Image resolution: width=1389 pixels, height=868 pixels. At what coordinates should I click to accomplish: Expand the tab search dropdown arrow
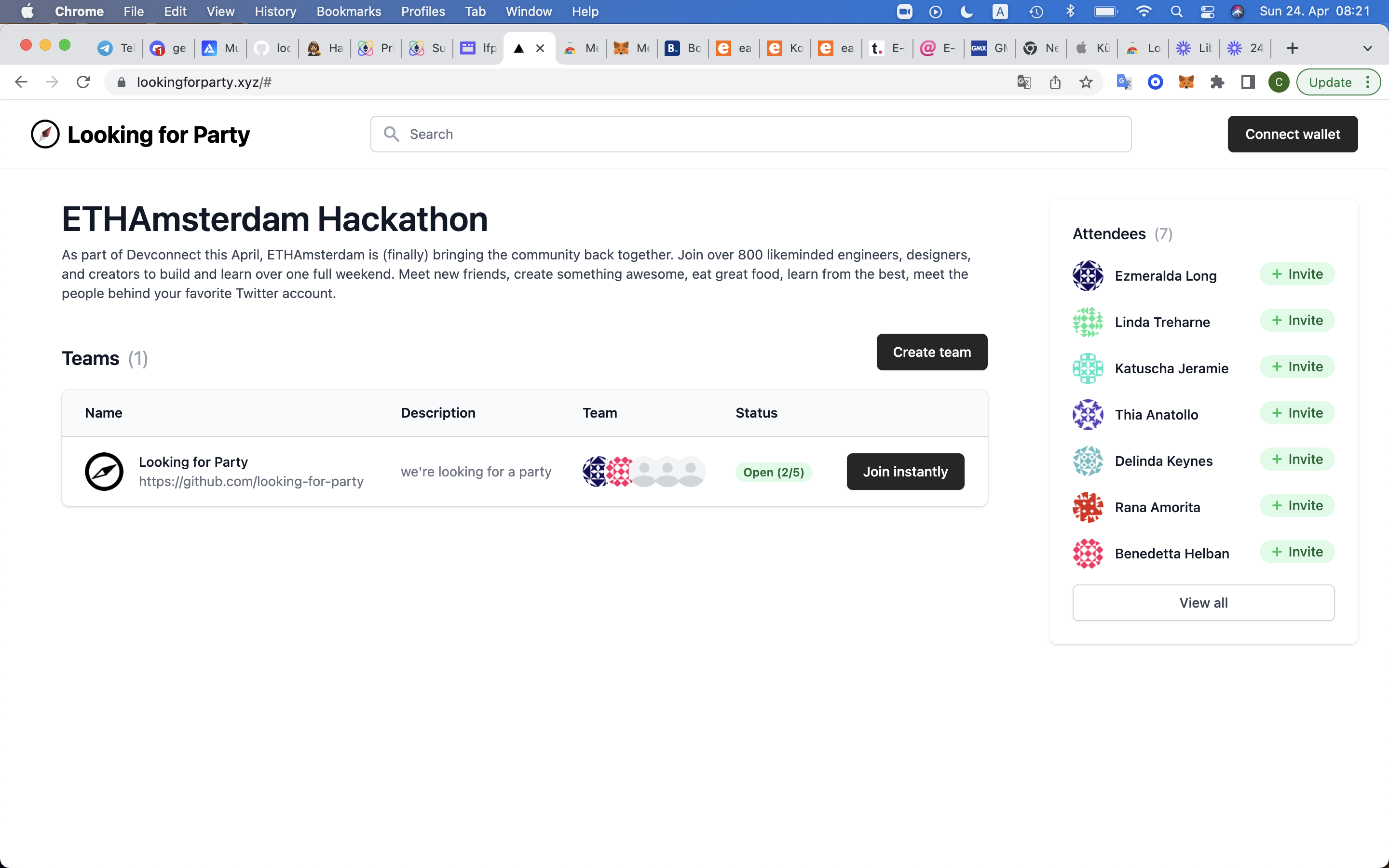(1368, 48)
